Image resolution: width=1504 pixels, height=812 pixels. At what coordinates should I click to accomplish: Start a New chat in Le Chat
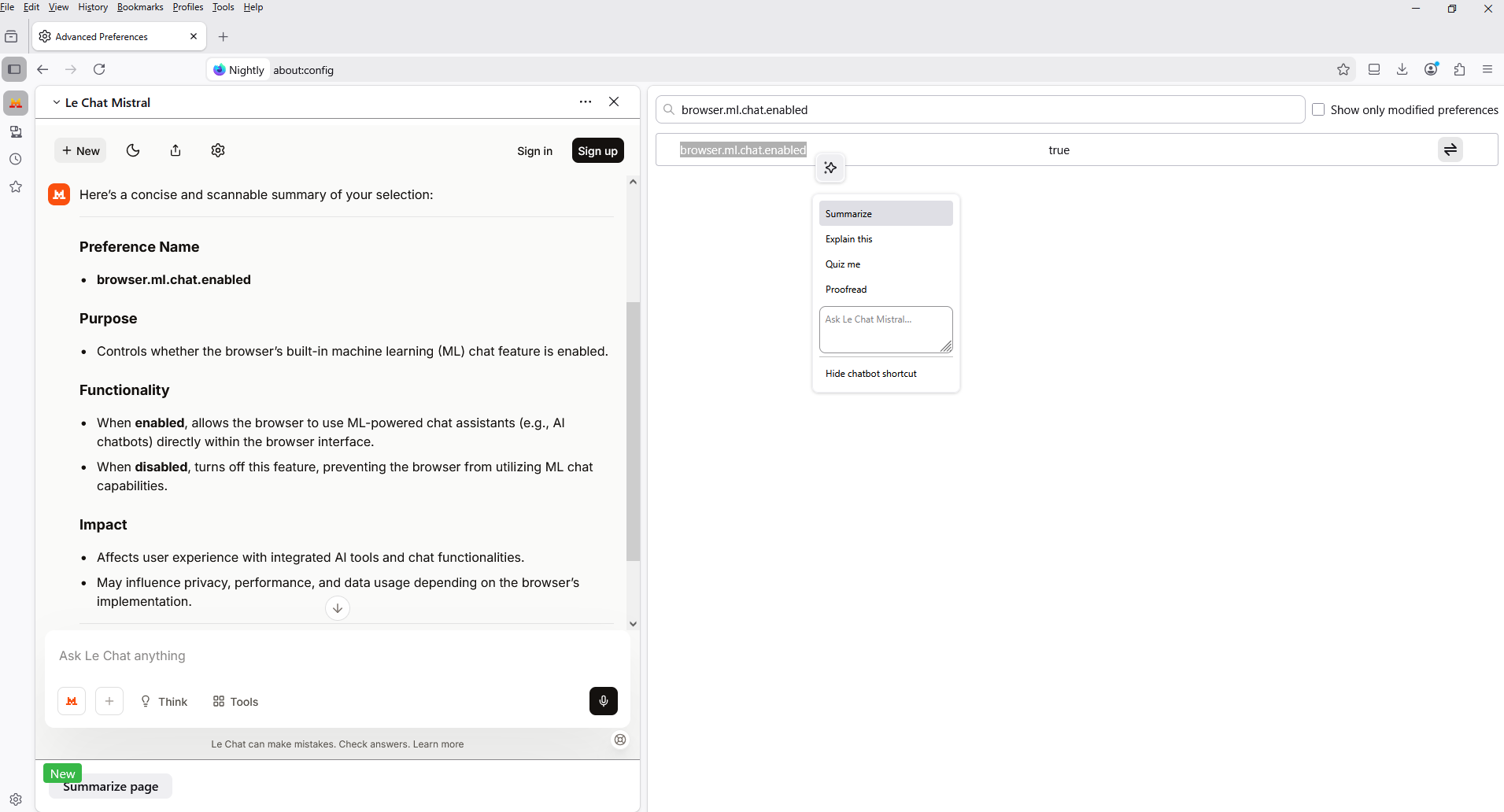pos(80,150)
